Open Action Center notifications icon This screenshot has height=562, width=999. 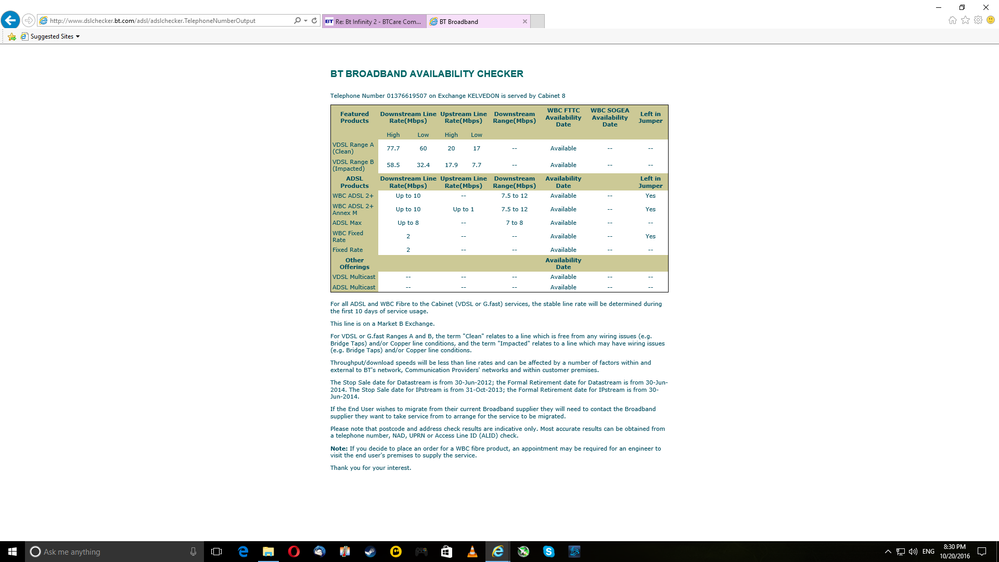pyautogui.click(x=982, y=551)
